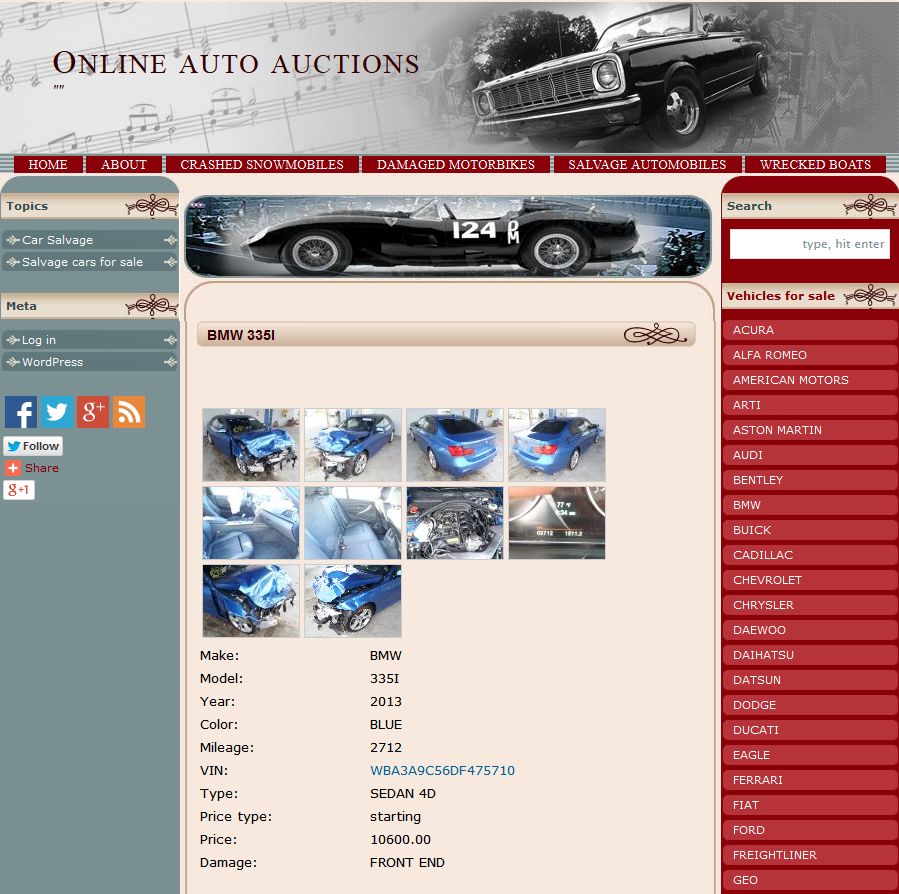899x894 pixels.
Task: Select GEO in vehicles list
Action: click(x=810, y=880)
